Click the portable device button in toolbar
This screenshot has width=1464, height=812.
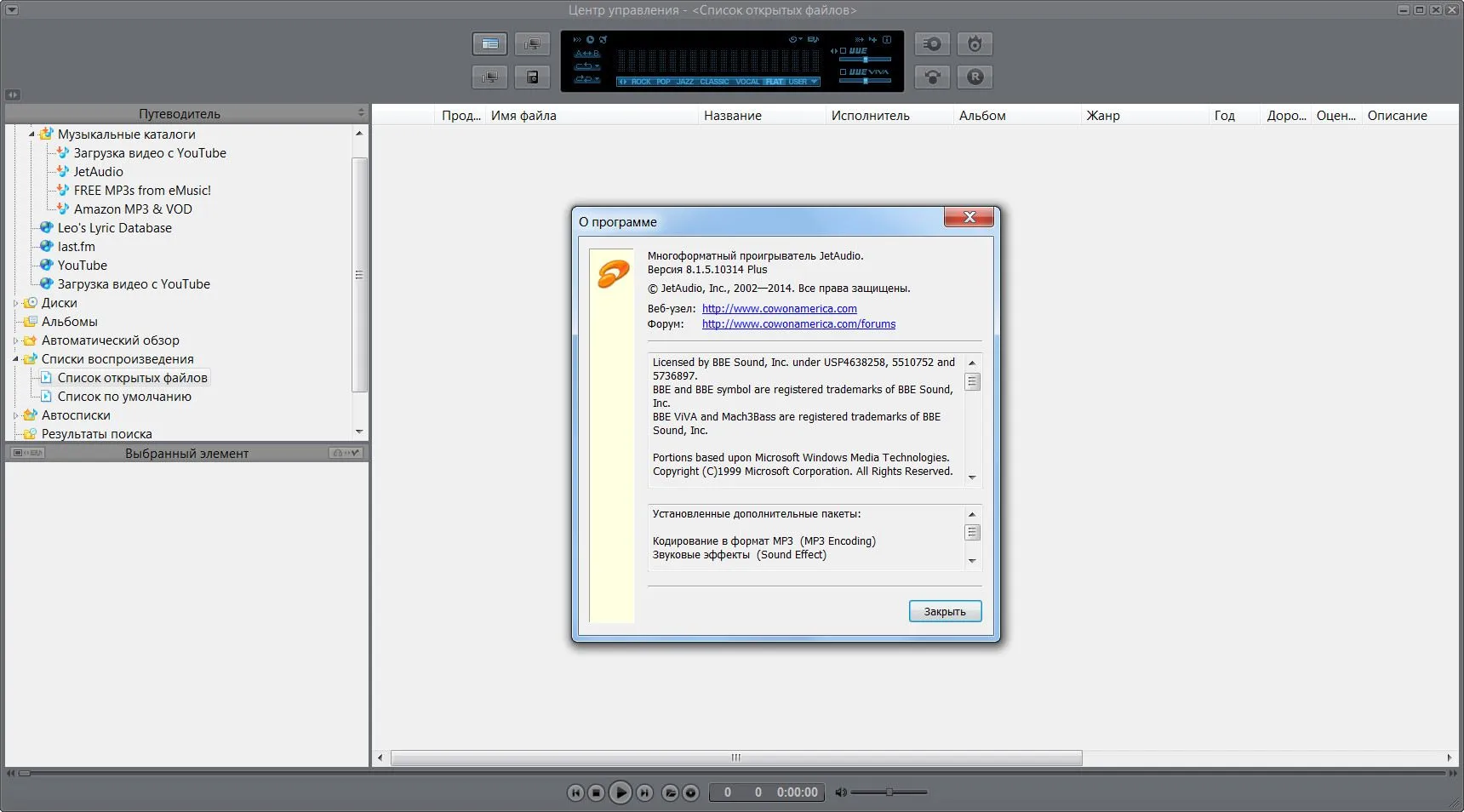(x=532, y=77)
